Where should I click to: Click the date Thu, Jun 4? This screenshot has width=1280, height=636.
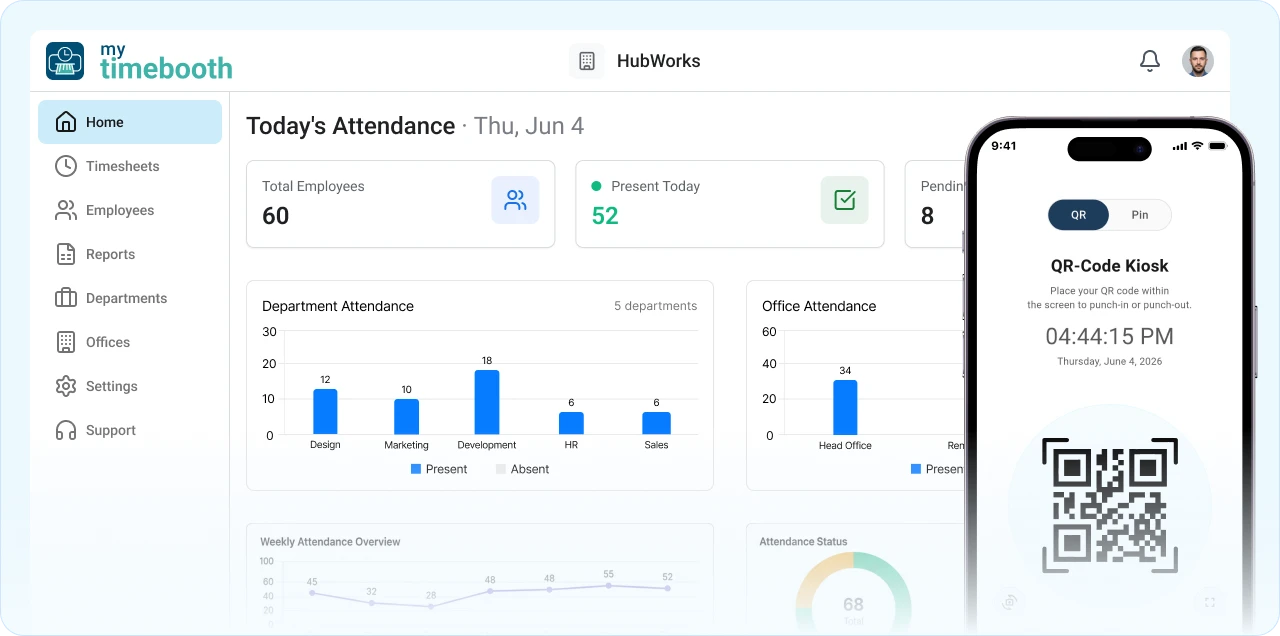pyautogui.click(x=529, y=126)
